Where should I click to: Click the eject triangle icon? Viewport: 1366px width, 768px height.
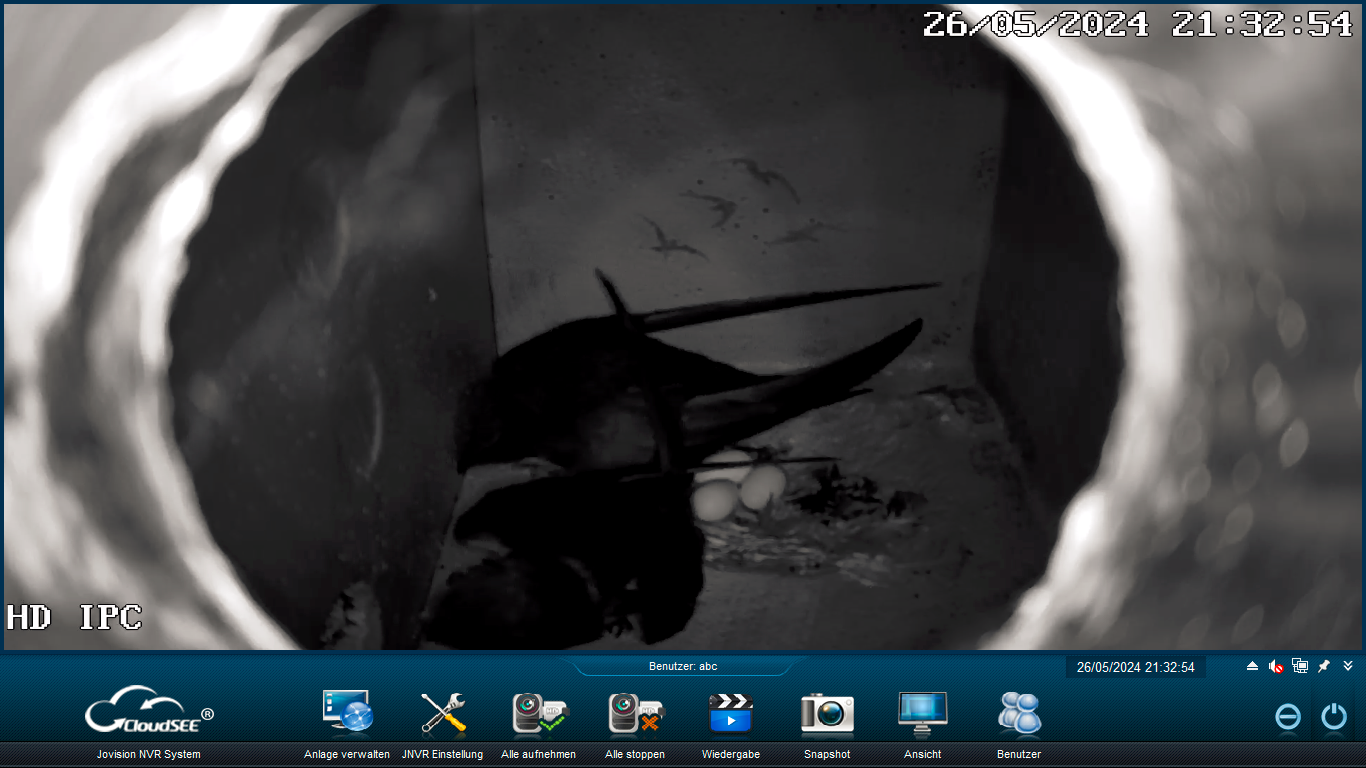click(x=1252, y=666)
